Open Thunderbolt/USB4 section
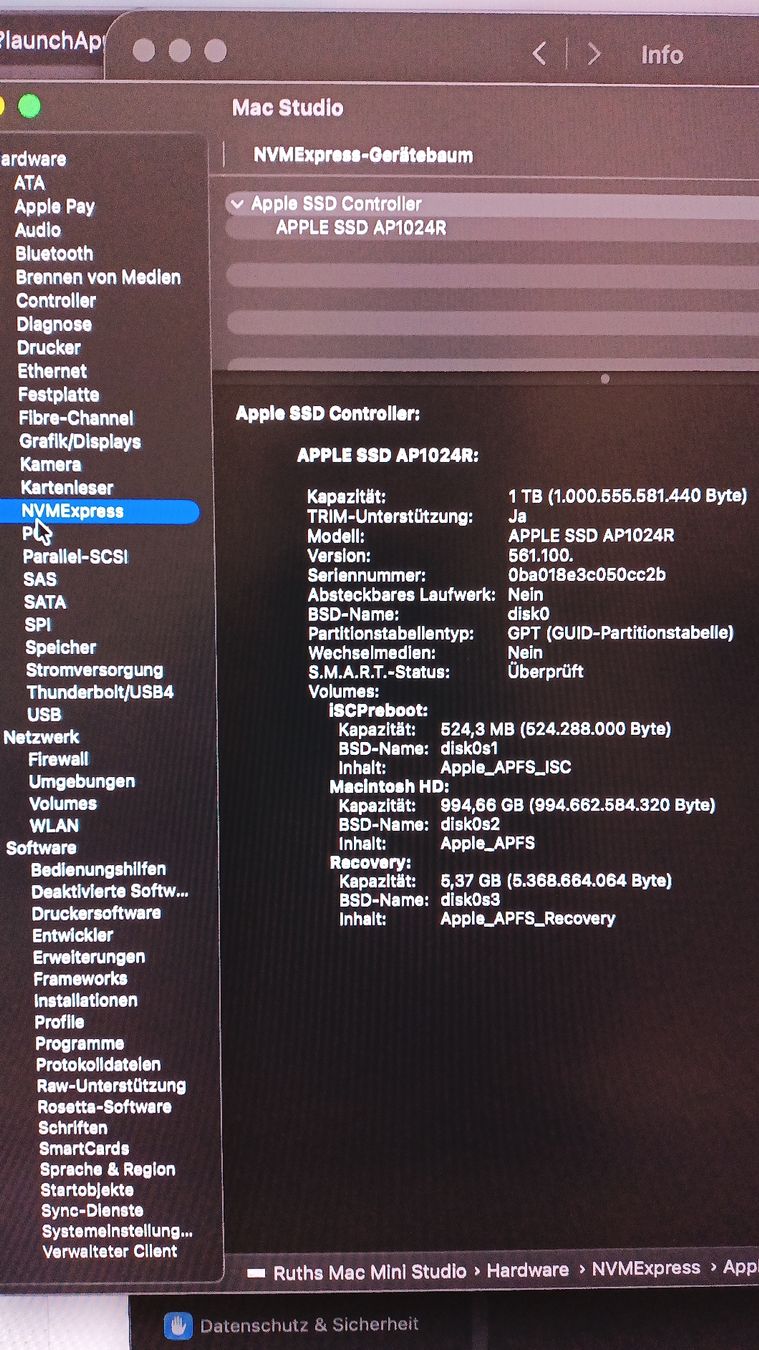Screen dimensions: 759x1350 [100, 692]
